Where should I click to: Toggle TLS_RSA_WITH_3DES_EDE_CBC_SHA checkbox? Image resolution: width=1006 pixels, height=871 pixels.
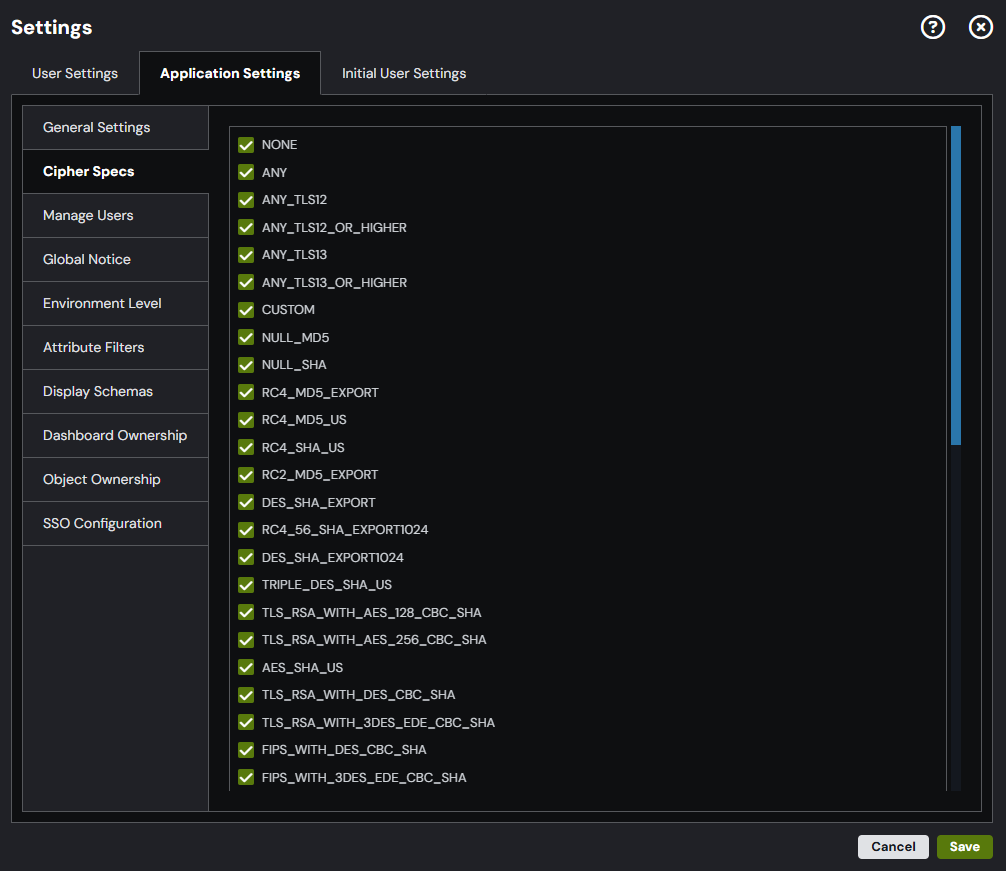[246, 723]
